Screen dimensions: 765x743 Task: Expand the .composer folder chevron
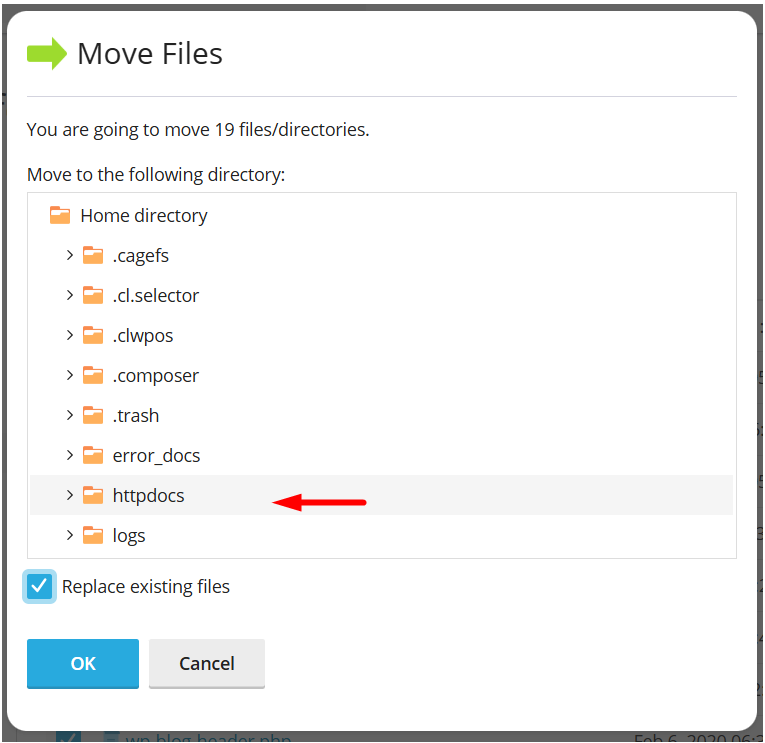pyautogui.click(x=69, y=375)
